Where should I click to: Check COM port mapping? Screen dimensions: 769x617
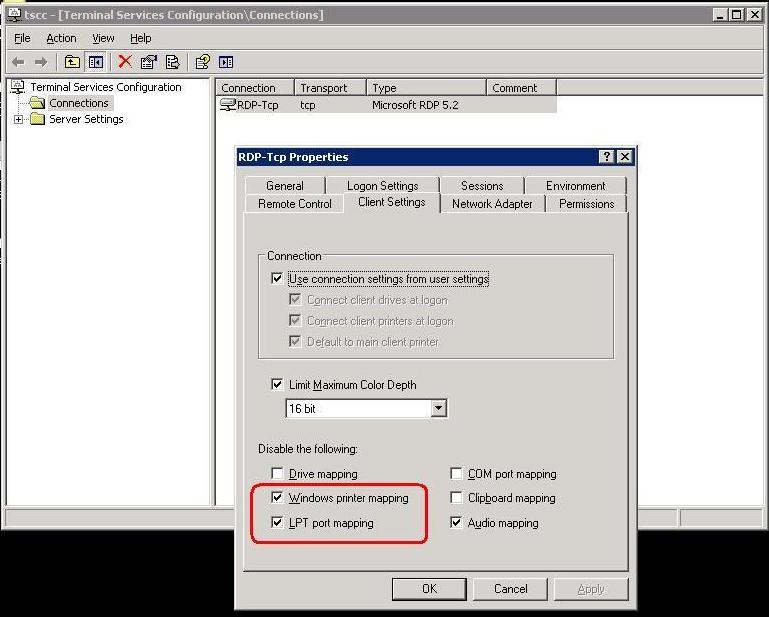(x=456, y=473)
